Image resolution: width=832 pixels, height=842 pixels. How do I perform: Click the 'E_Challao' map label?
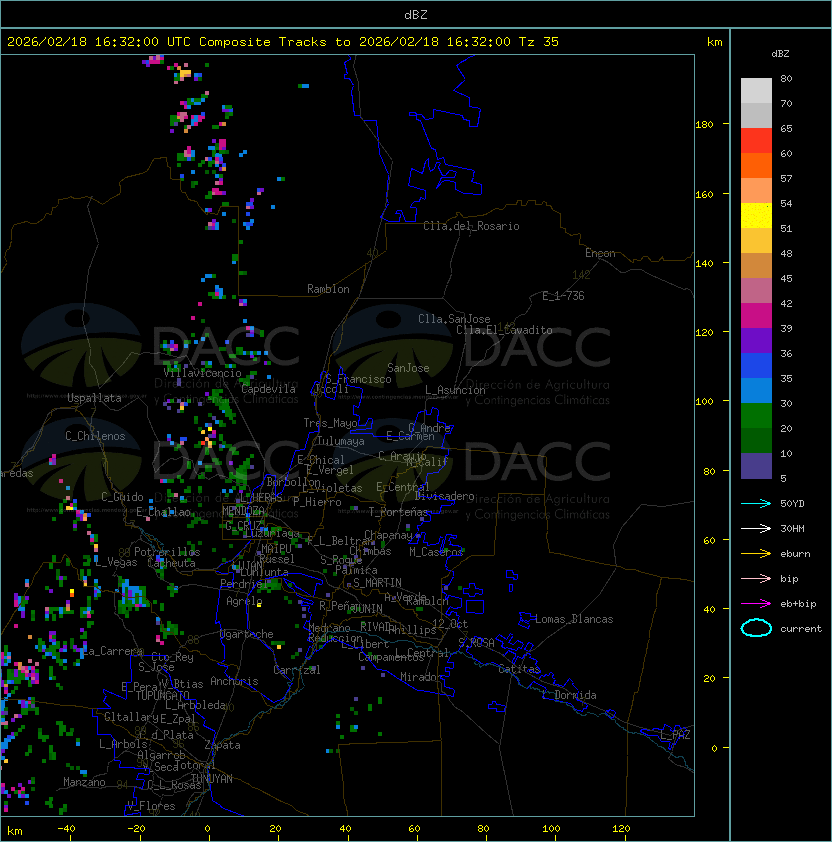163,512
